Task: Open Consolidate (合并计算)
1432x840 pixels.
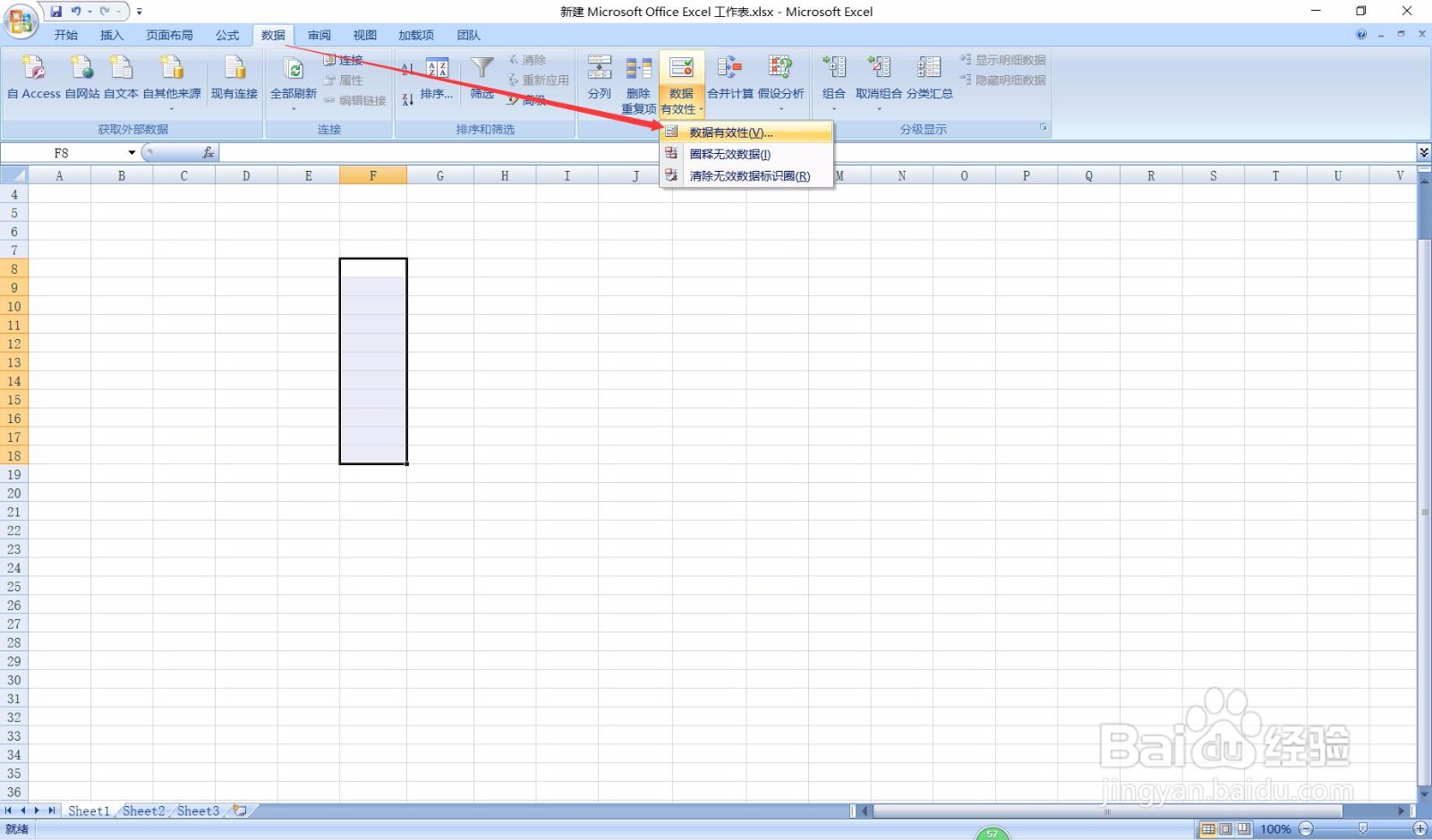Action: [x=730, y=78]
